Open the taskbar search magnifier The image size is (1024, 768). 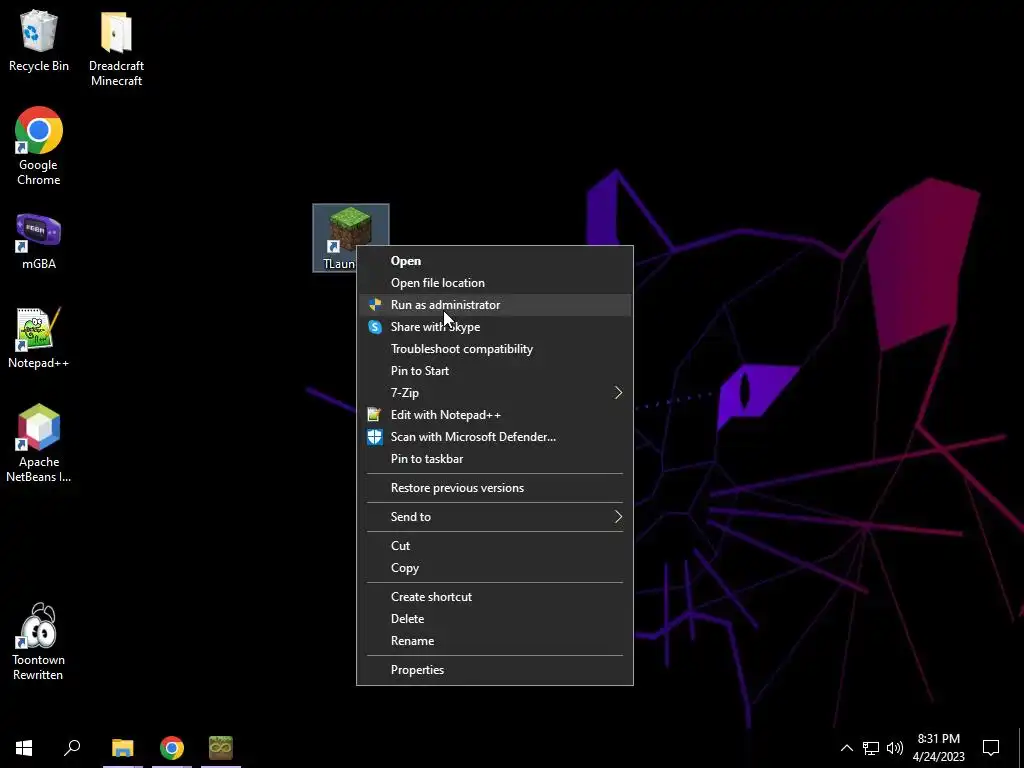click(72, 748)
